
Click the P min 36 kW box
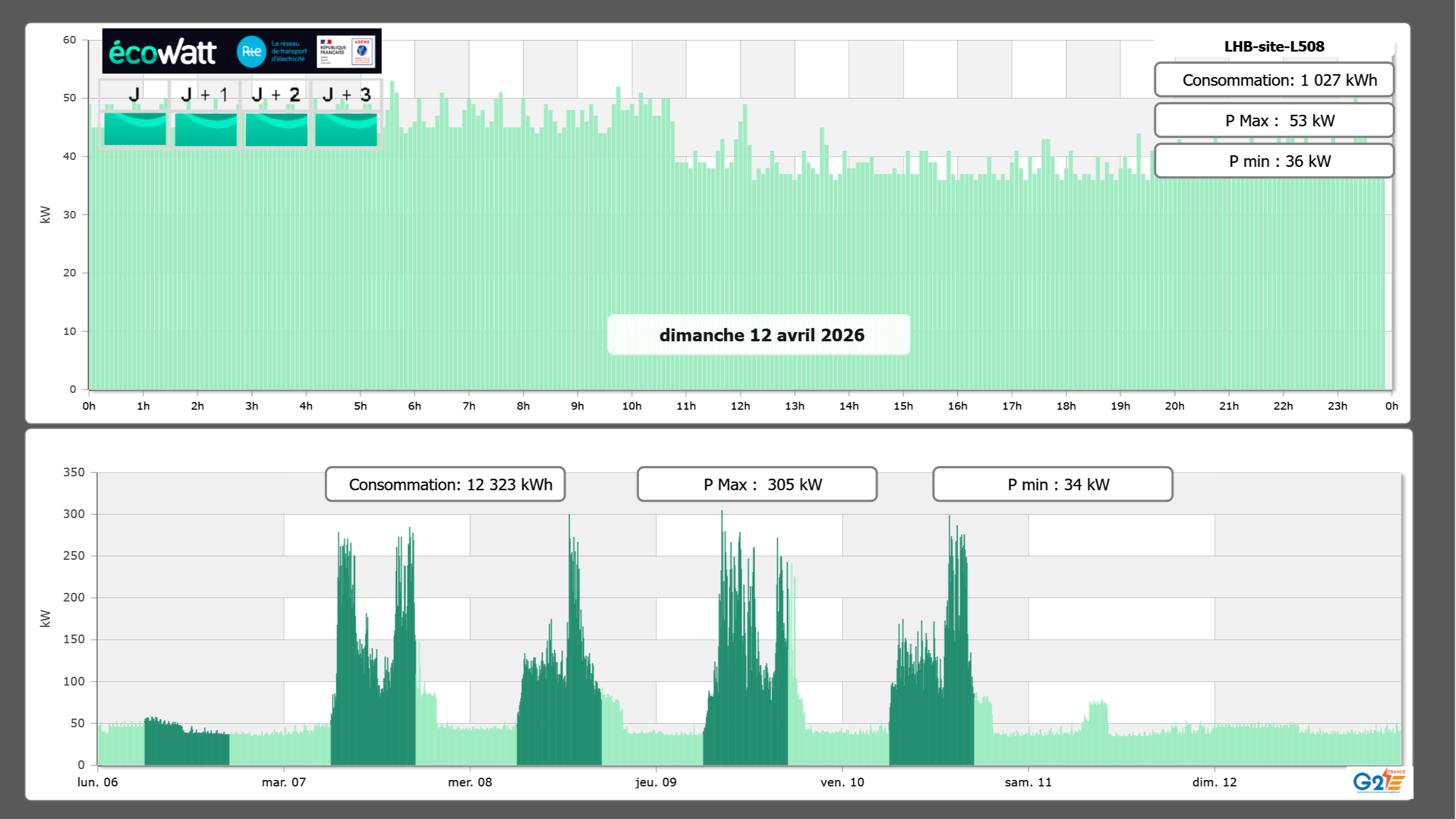[x=1274, y=161]
